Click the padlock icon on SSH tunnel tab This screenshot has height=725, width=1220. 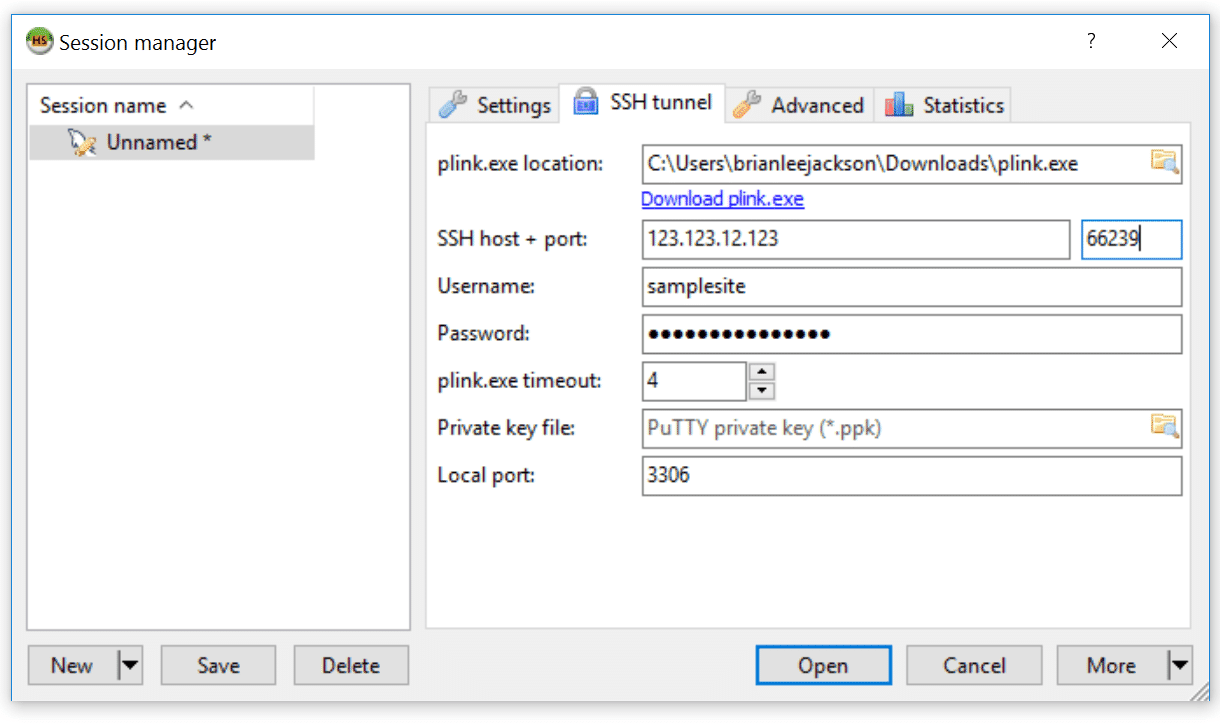click(585, 103)
